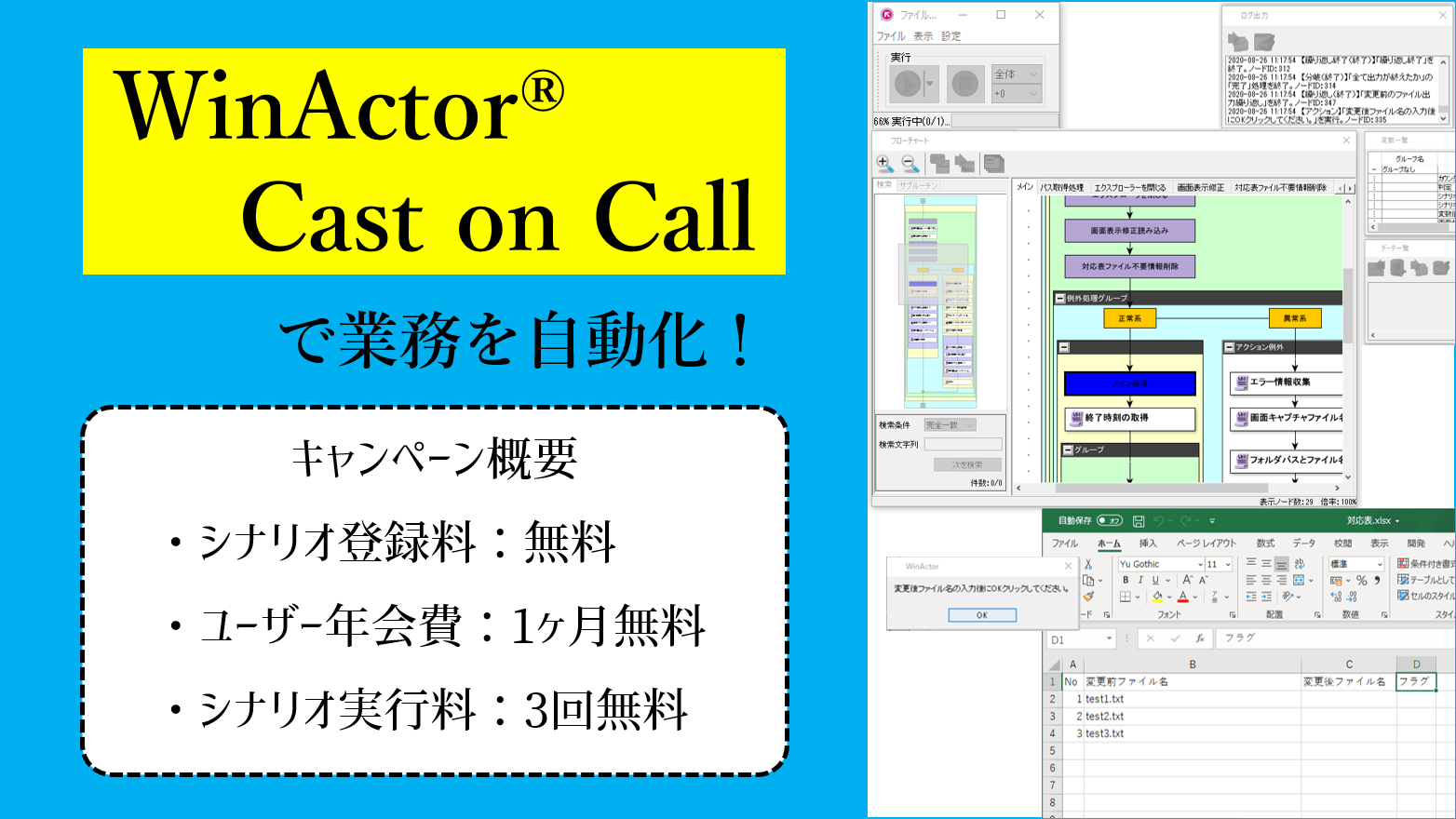This screenshot has width=1456, height=819.
Task: Toggle italic formatting in Excel
Action: tap(1140, 581)
